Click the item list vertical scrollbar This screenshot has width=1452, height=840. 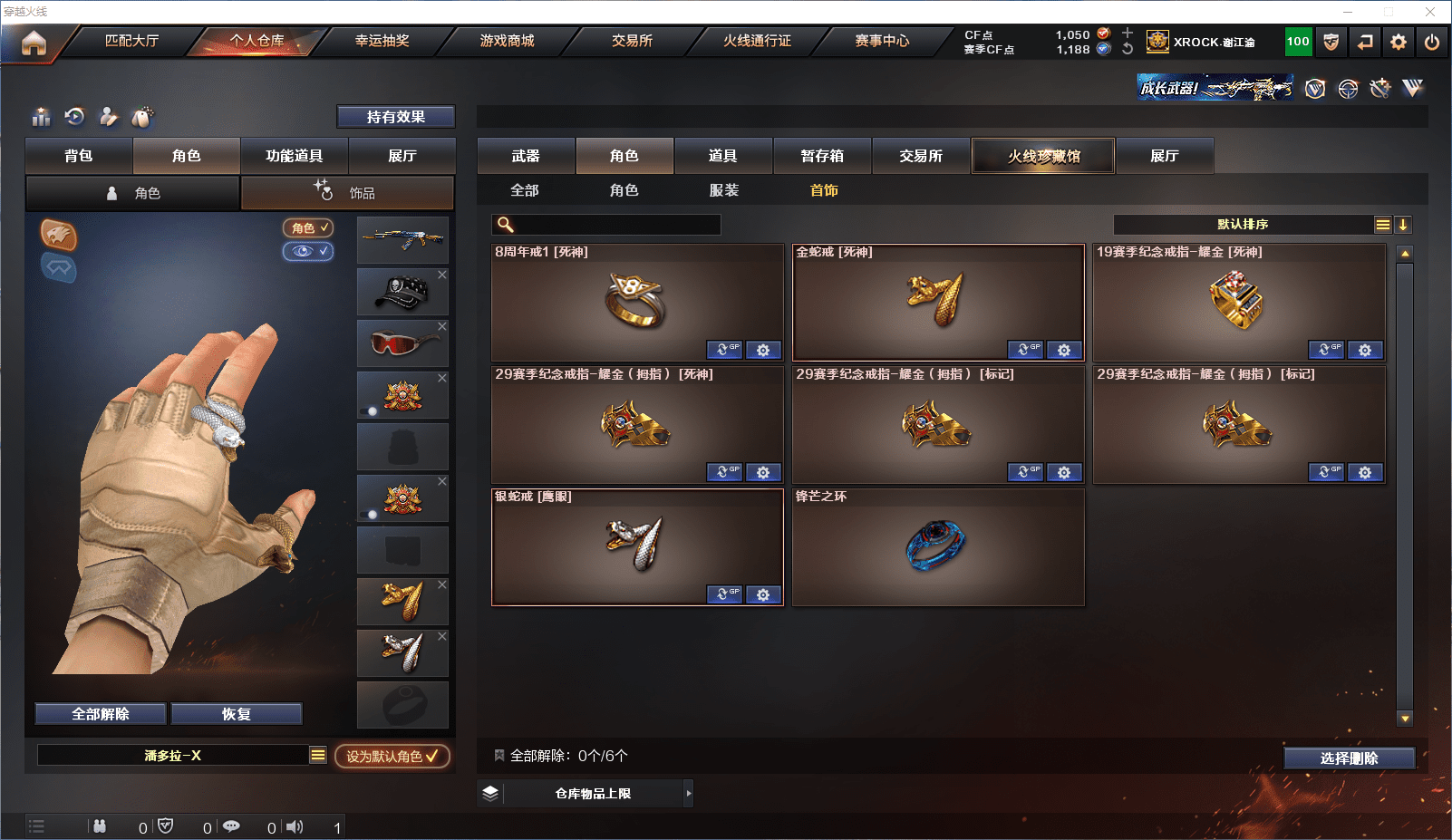click(x=1405, y=486)
